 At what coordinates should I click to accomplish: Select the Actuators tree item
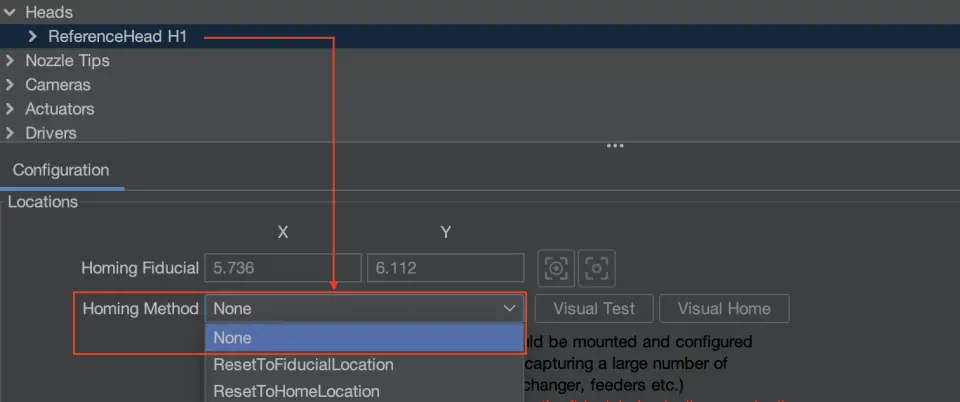point(59,109)
